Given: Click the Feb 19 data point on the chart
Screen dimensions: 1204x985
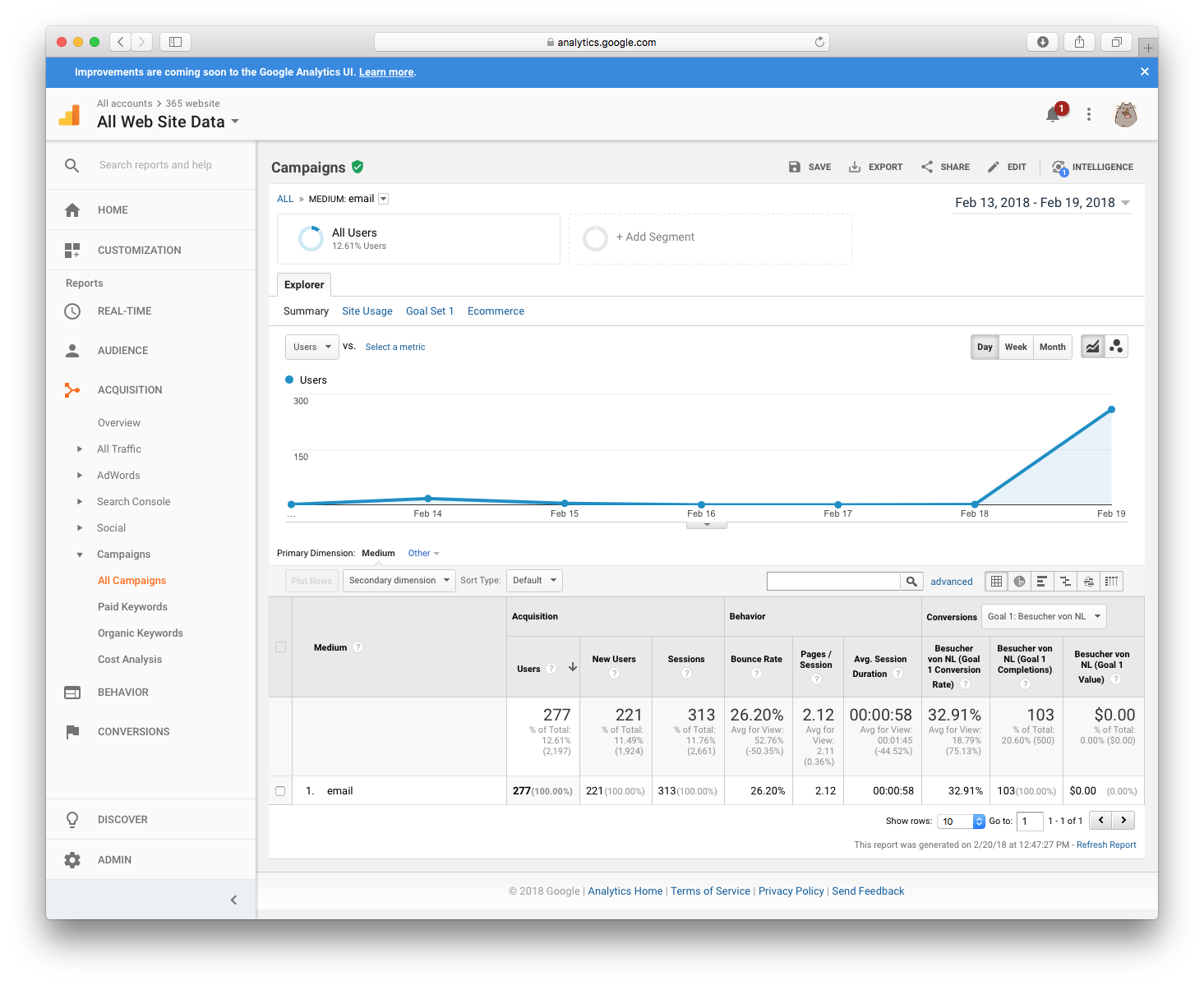Looking at the screenshot, I should pyautogui.click(x=1111, y=409).
